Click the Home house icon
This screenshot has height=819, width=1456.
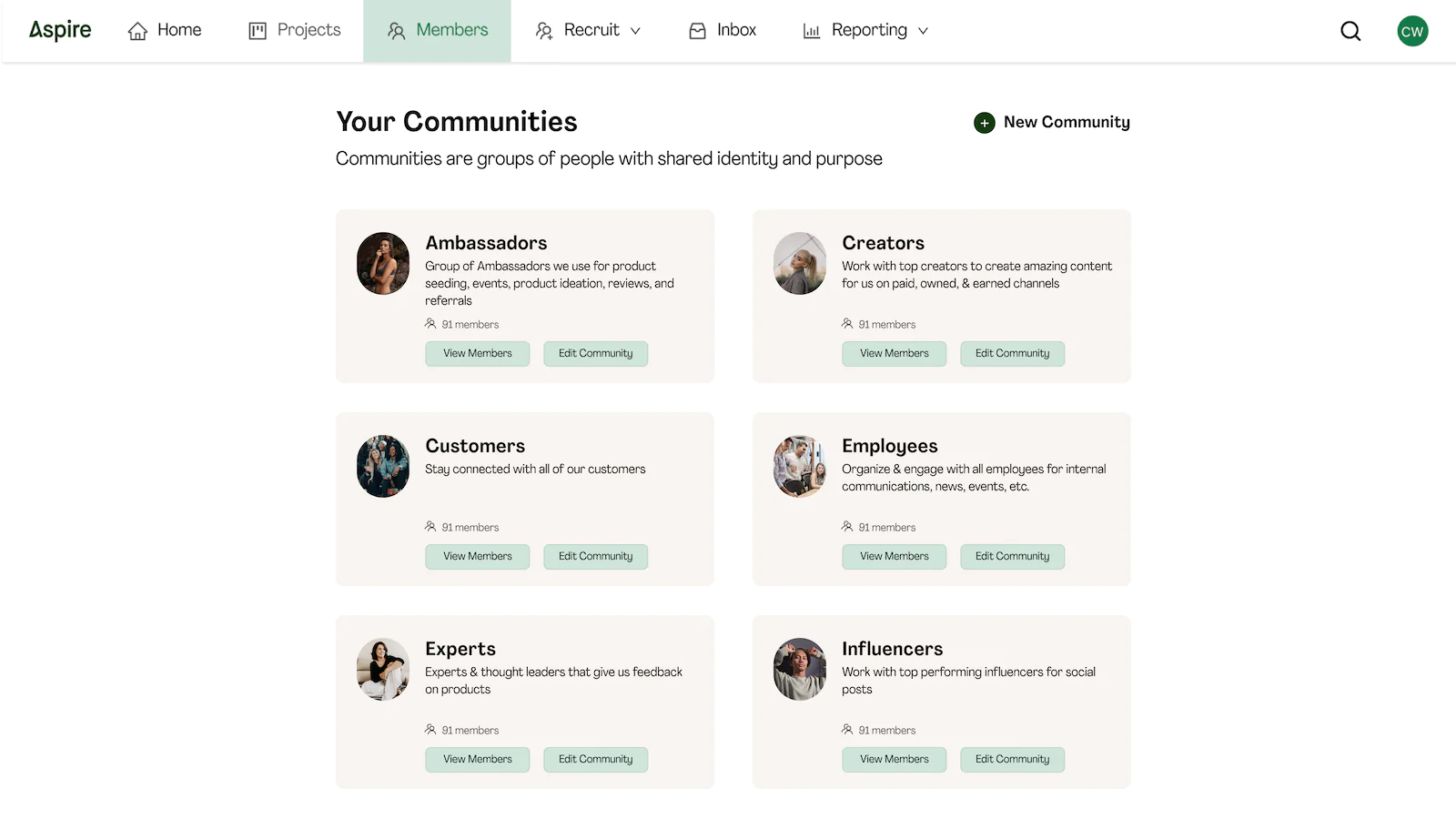pyautogui.click(x=137, y=32)
